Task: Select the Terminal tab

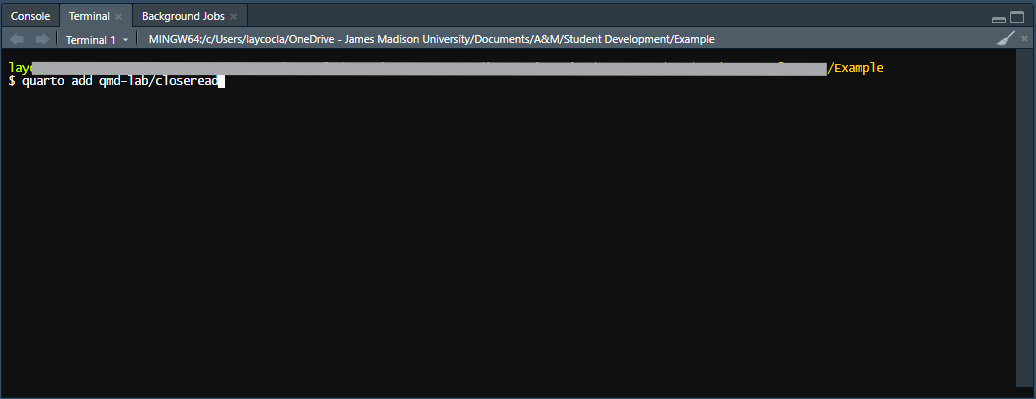Action: click(89, 16)
